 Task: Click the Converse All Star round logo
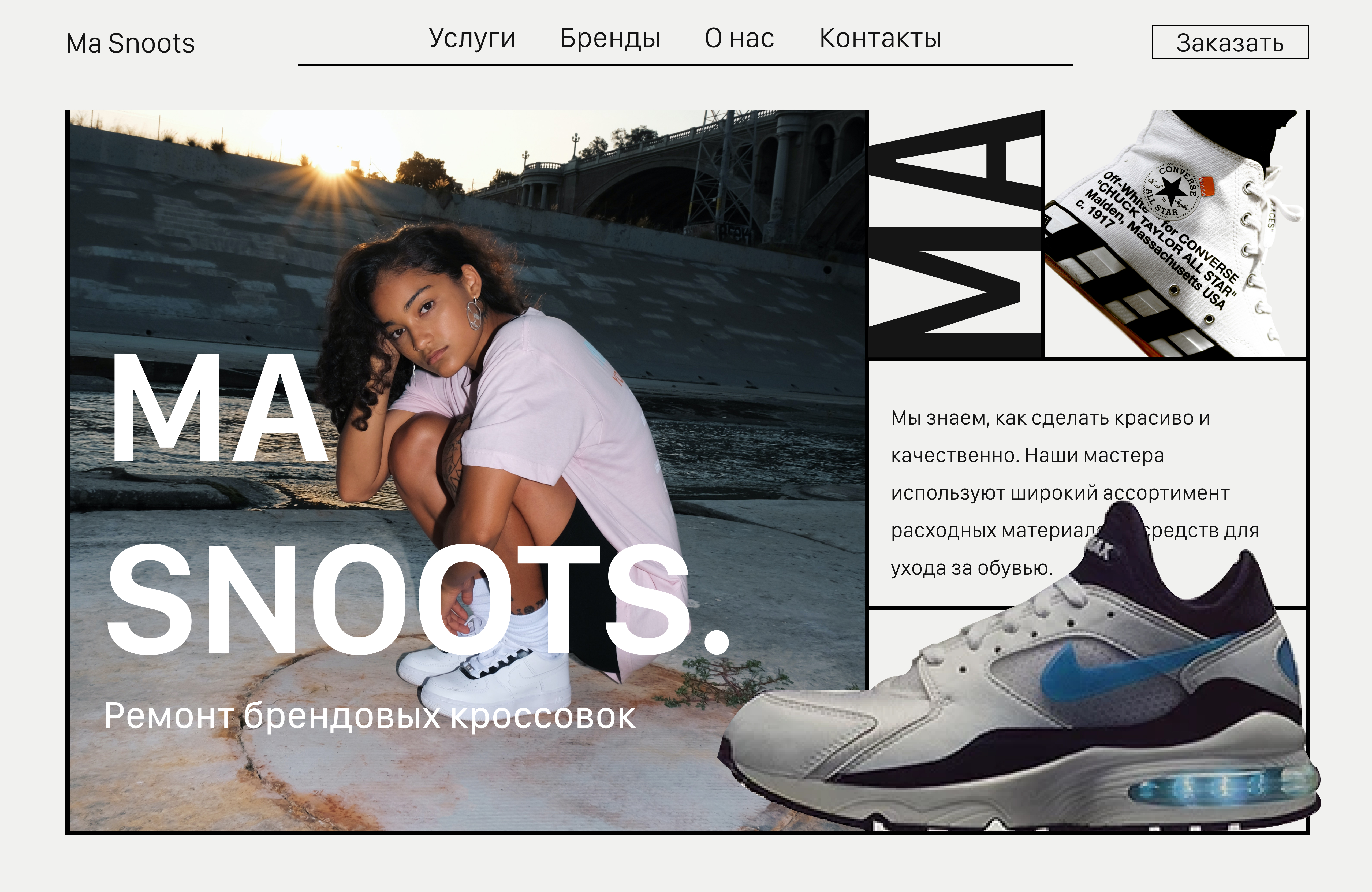[x=1172, y=191]
